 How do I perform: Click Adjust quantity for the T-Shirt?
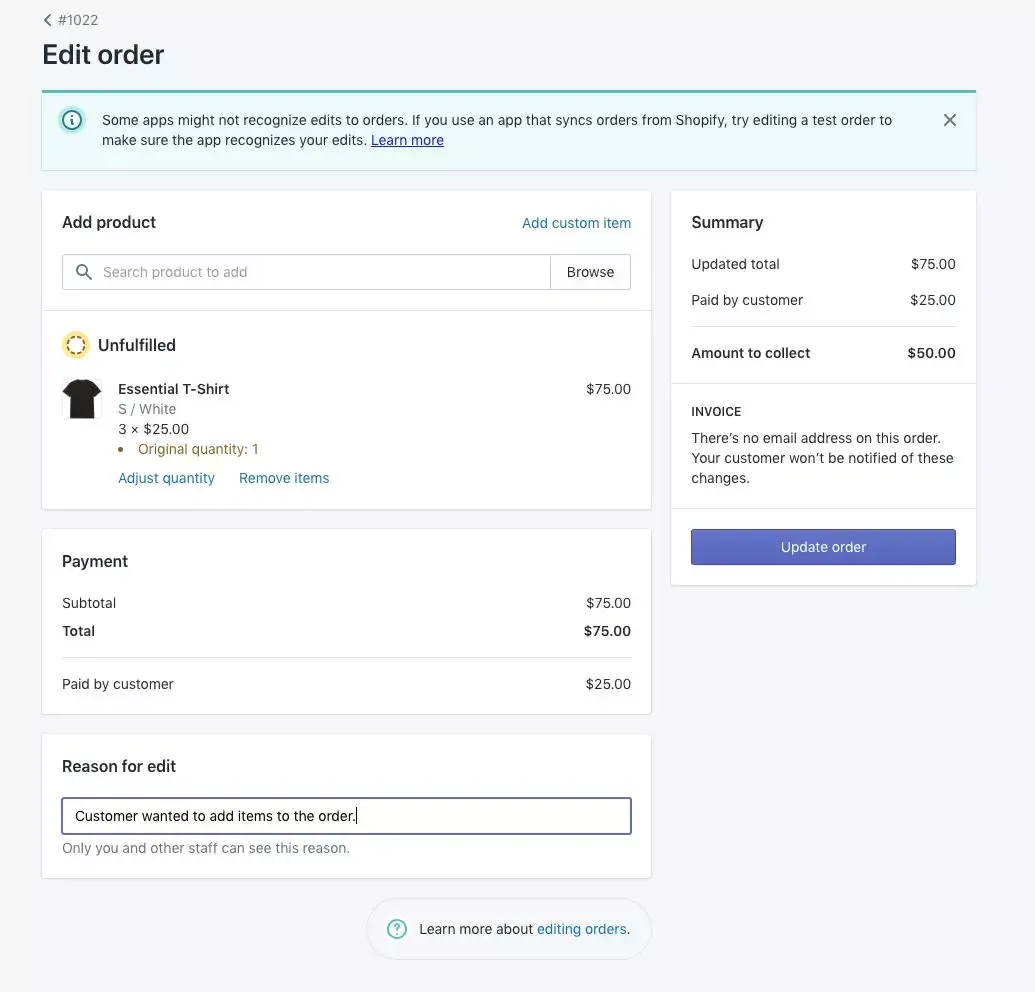(x=166, y=478)
